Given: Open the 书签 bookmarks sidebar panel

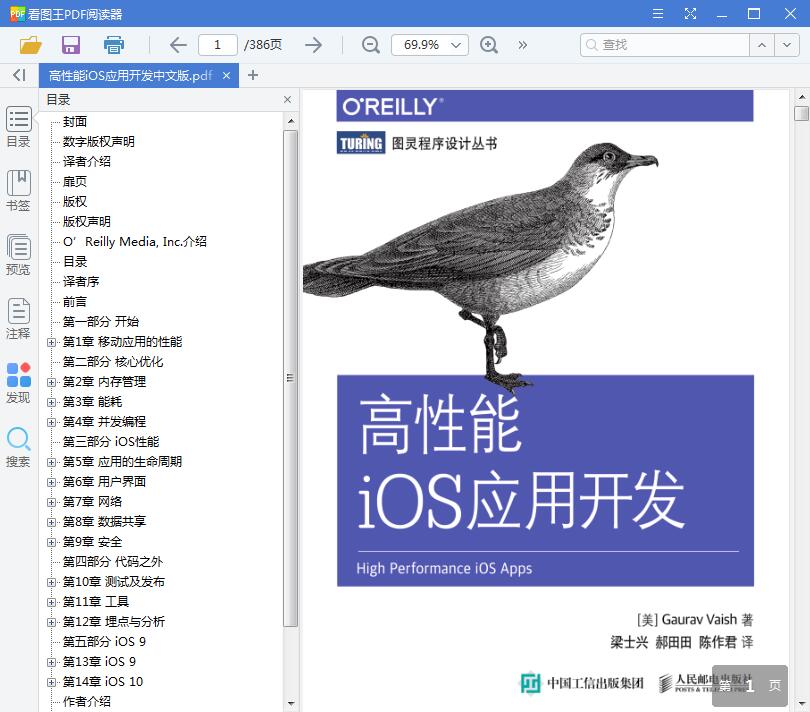Looking at the screenshot, I should tap(19, 191).
